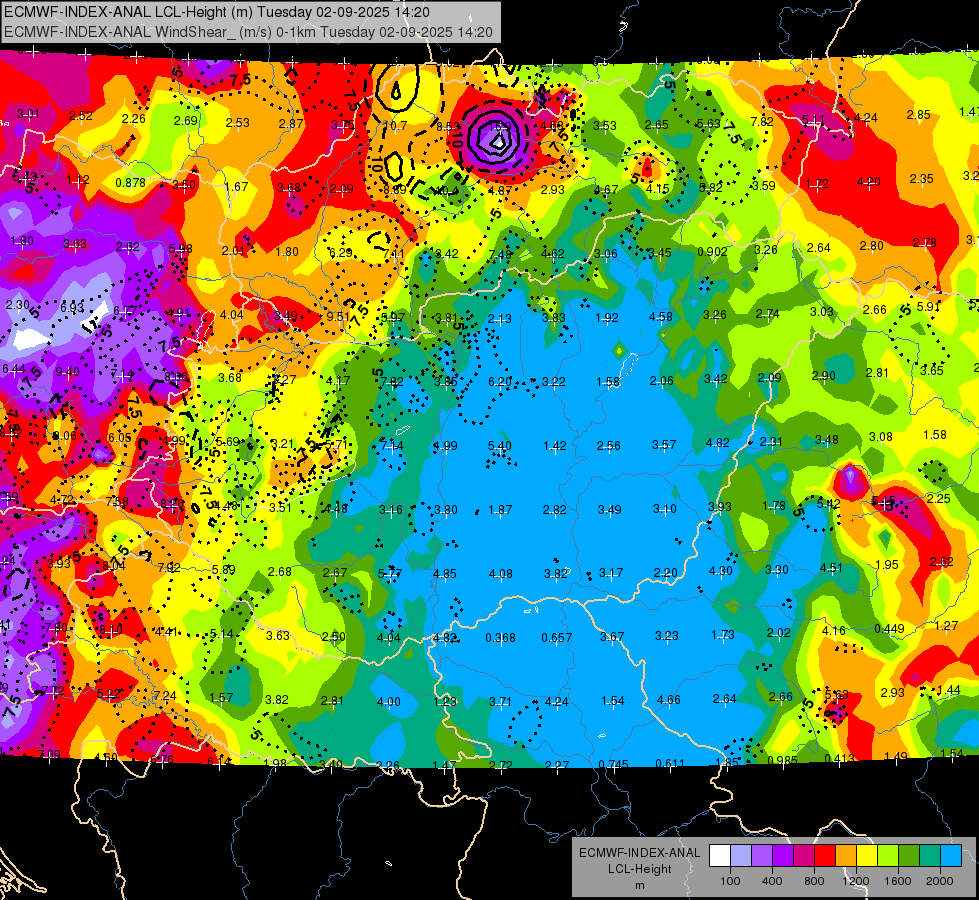Click the legend scale label 400
This screenshot has width=979, height=900.
(x=772, y=881)
